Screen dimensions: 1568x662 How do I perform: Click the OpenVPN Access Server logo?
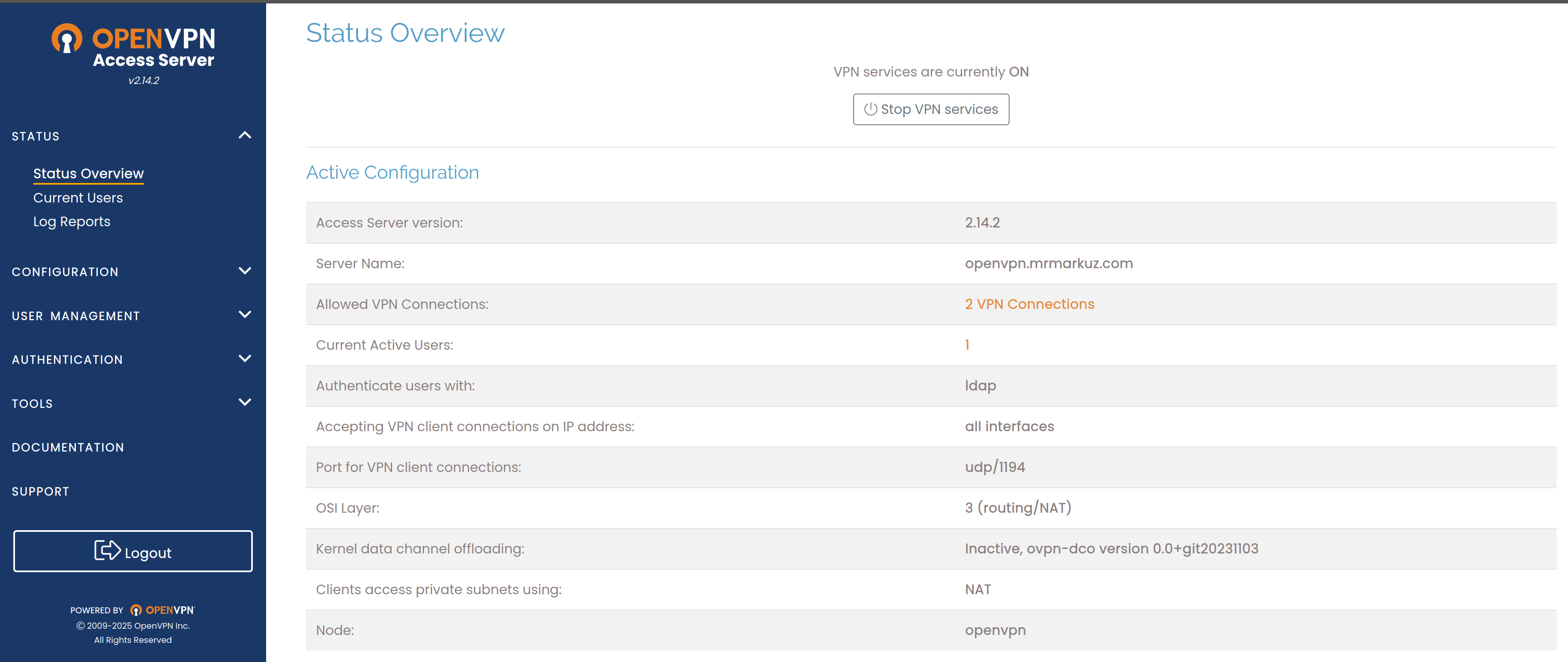133,46
